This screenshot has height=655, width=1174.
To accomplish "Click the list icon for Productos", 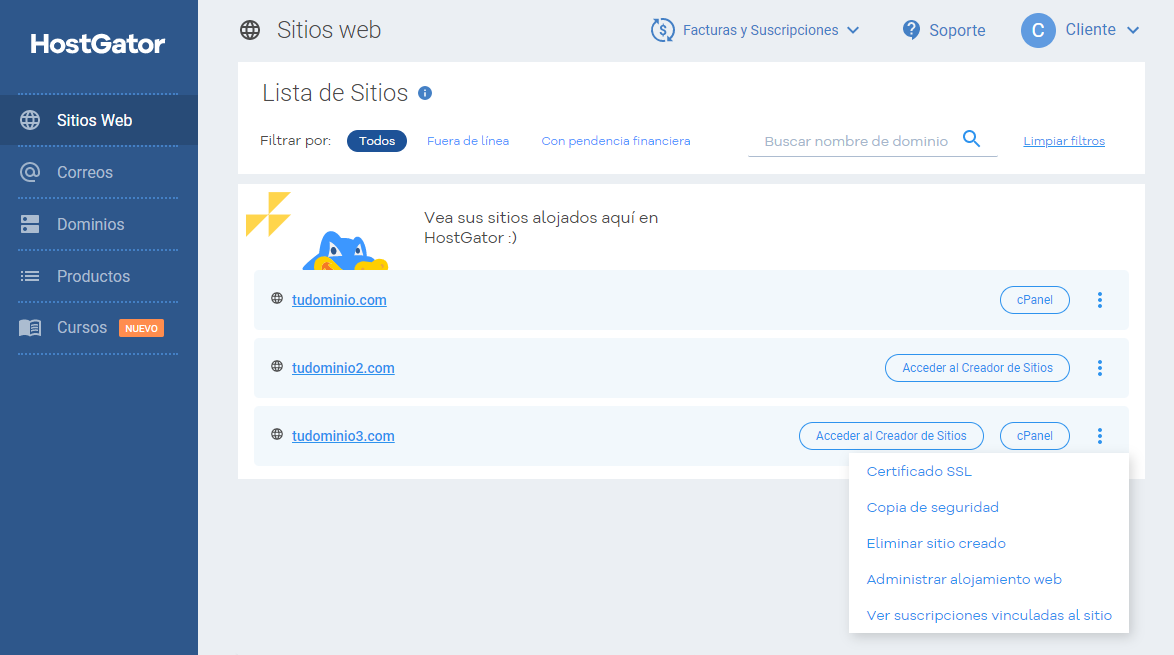I will tap(30, 276).
